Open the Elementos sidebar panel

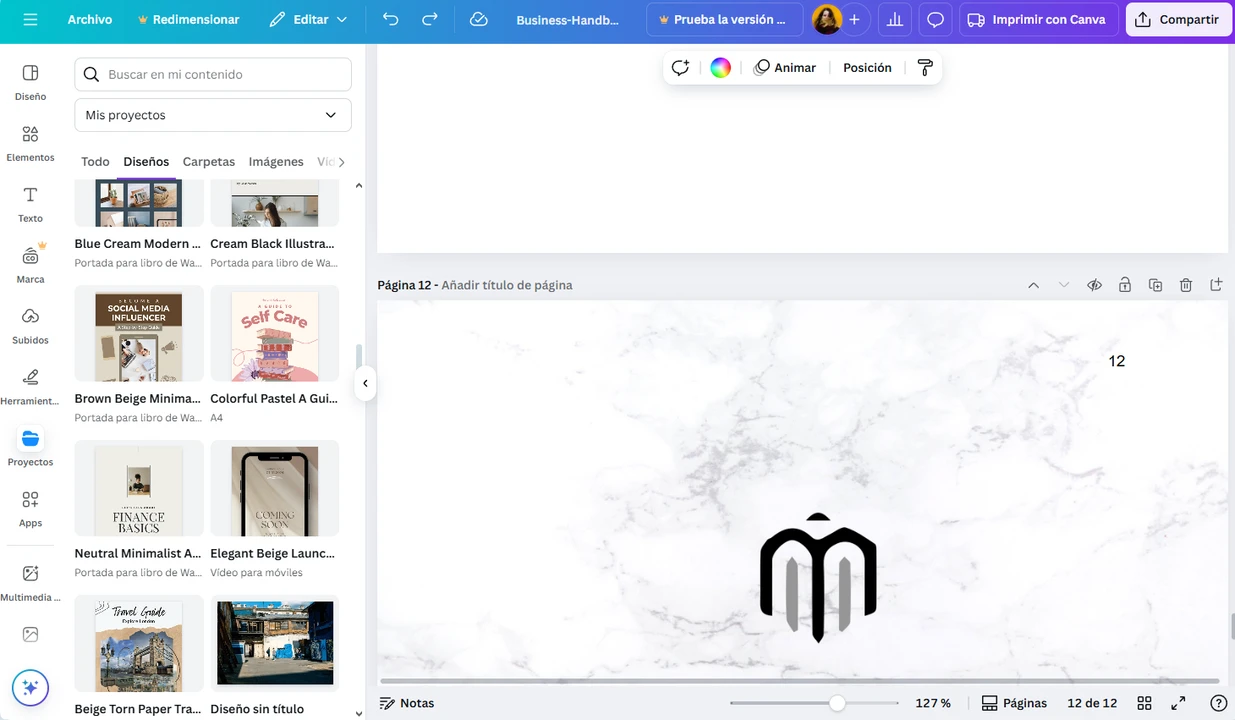click(x=30, y=143)
